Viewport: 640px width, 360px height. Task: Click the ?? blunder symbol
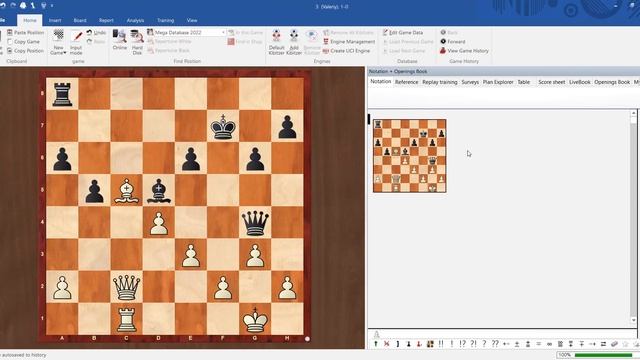[495, 344]
